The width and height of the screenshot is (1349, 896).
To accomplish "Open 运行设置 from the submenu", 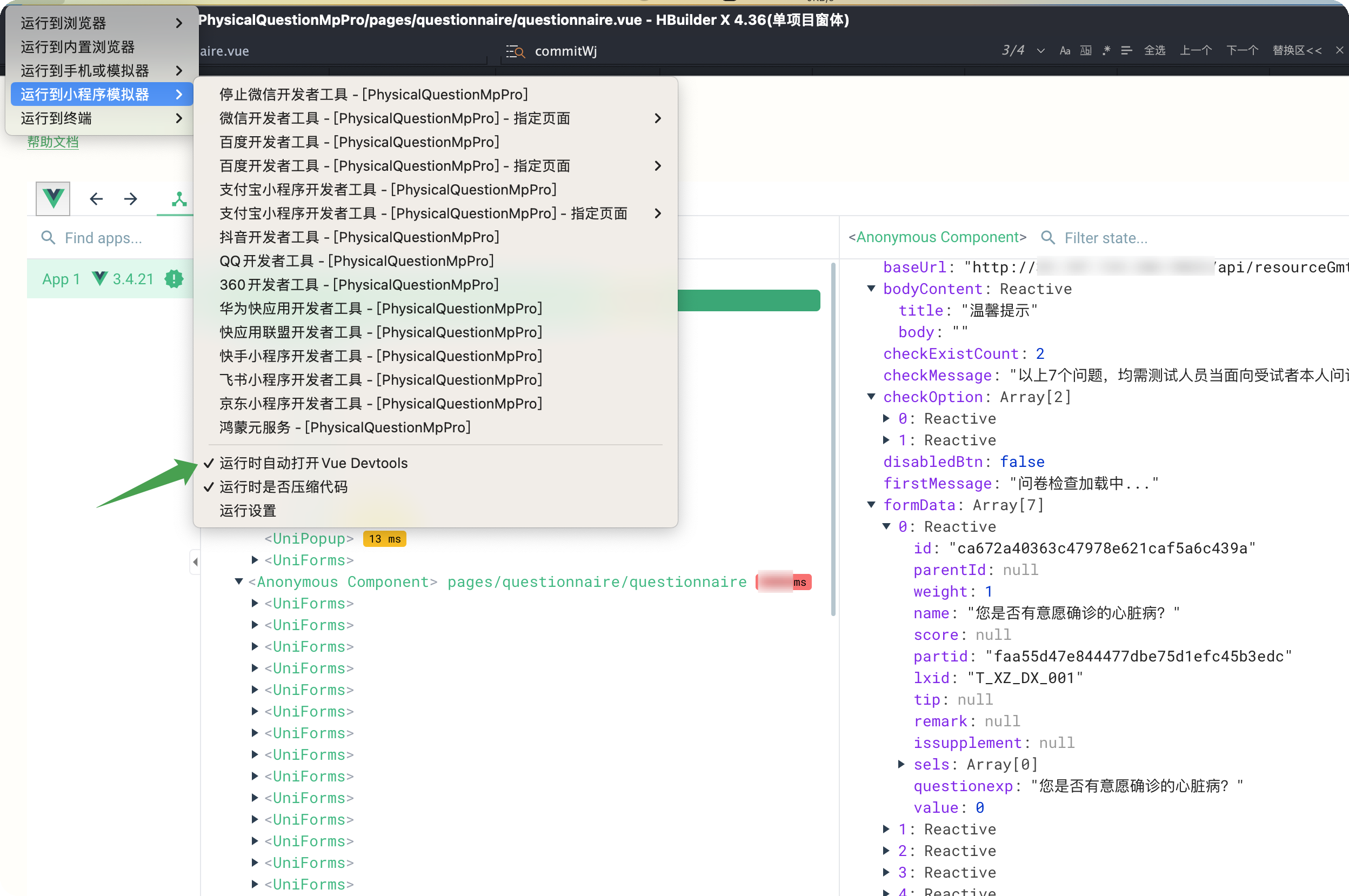I will 248,511.
